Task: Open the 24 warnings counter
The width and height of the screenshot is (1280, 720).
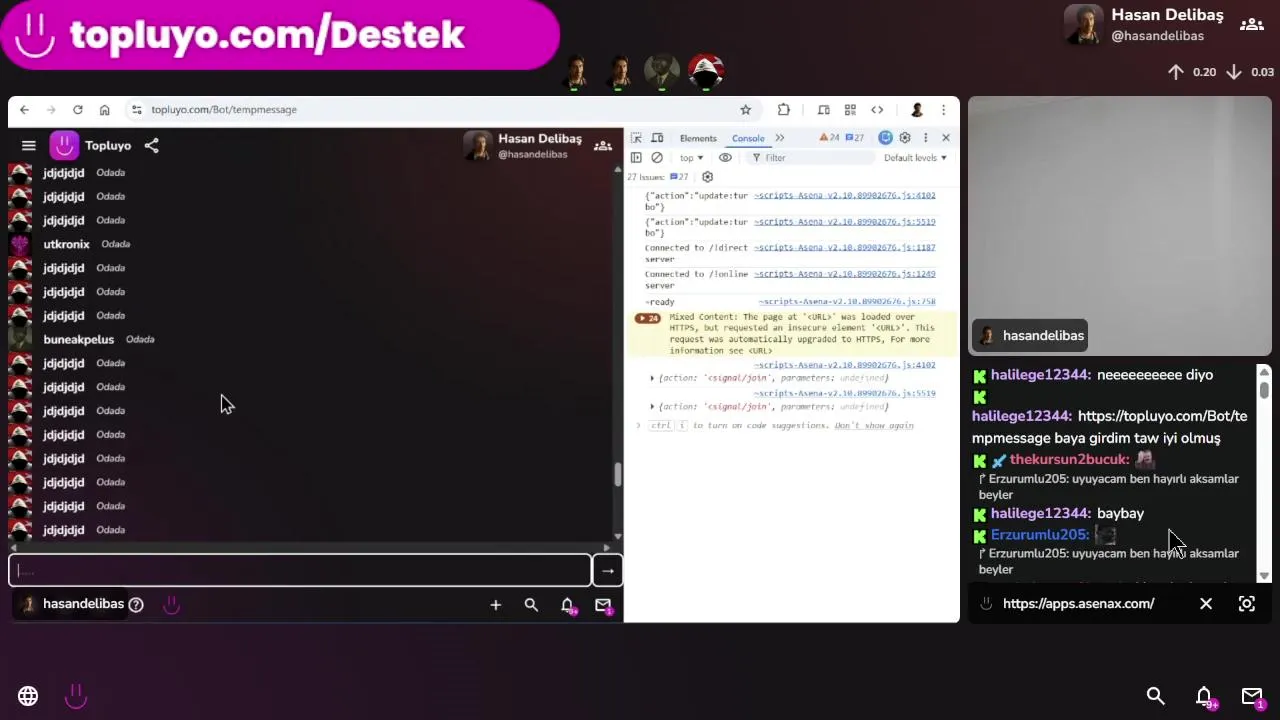Action: click(829, 138)
